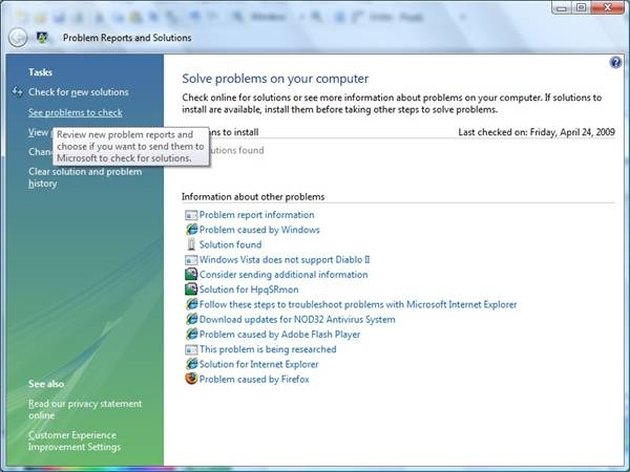This screenshot has width=630, height=472.
Task: Click the Information about other problems heading
Action: tap(253, 197)
